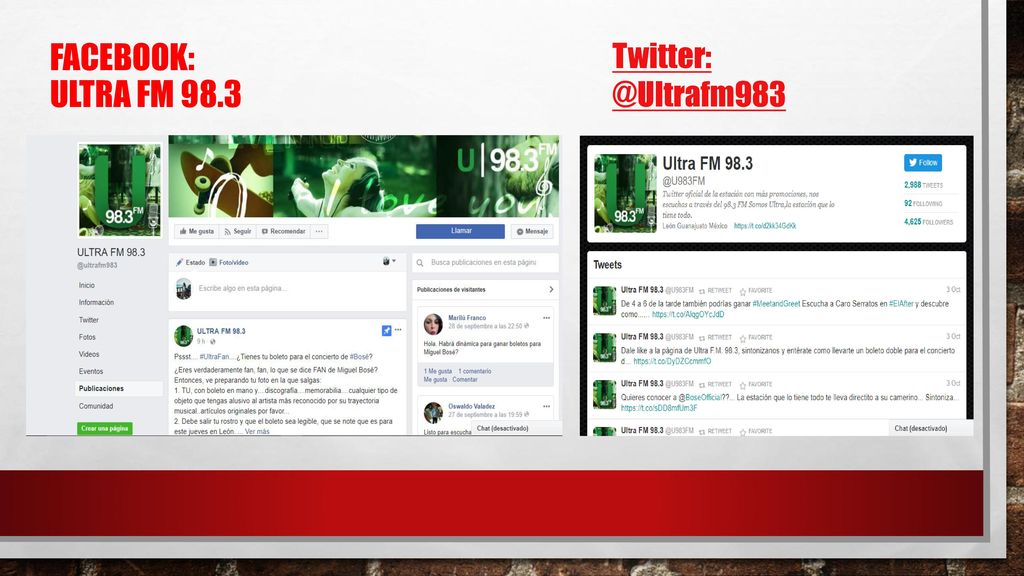Favorite the Quieres conocer tweet
Viewport: 1024px width, 576px height.
756,385
